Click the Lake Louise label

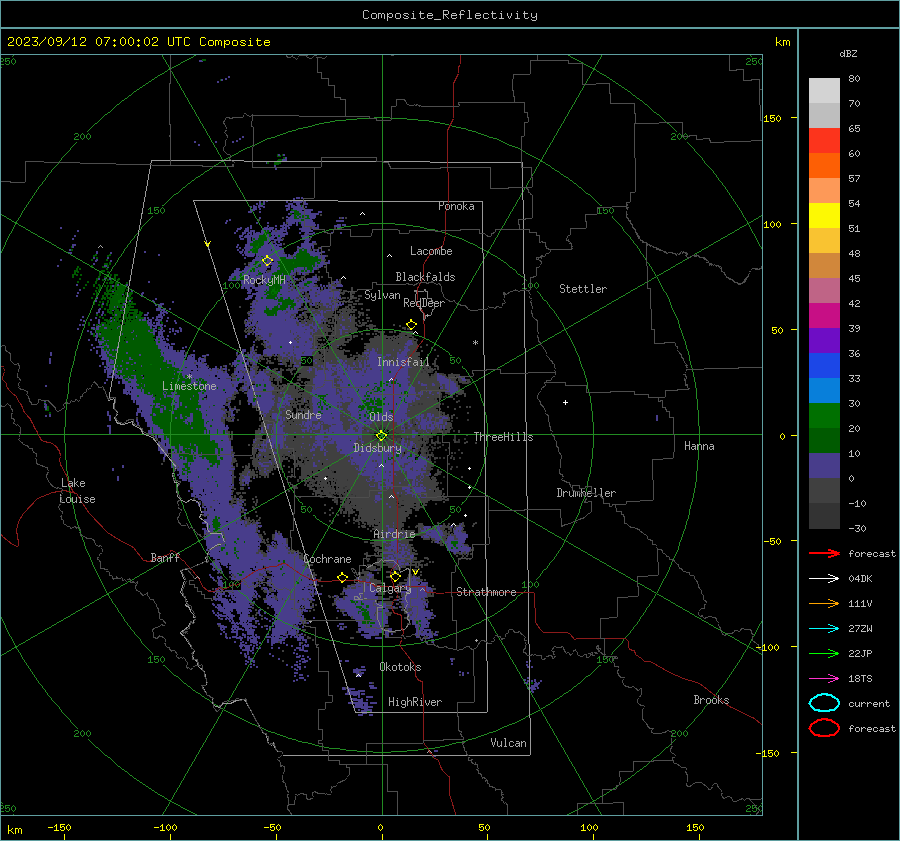77,491
